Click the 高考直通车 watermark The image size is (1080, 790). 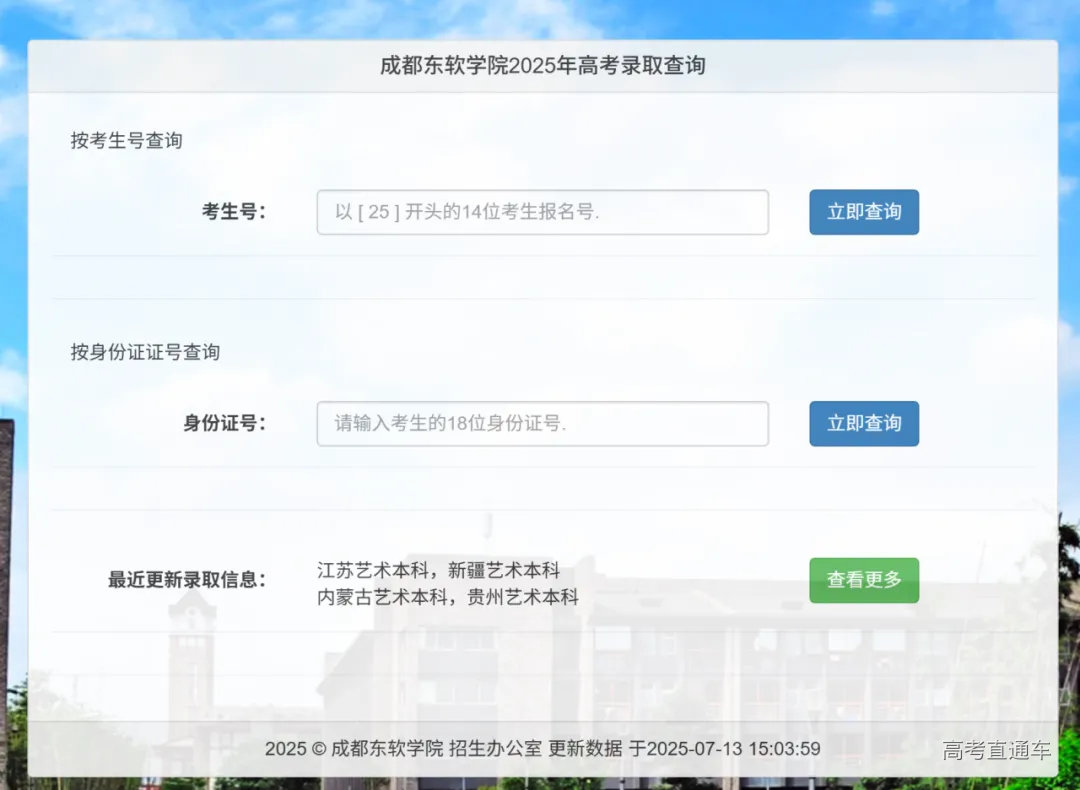tap(997, 749)
